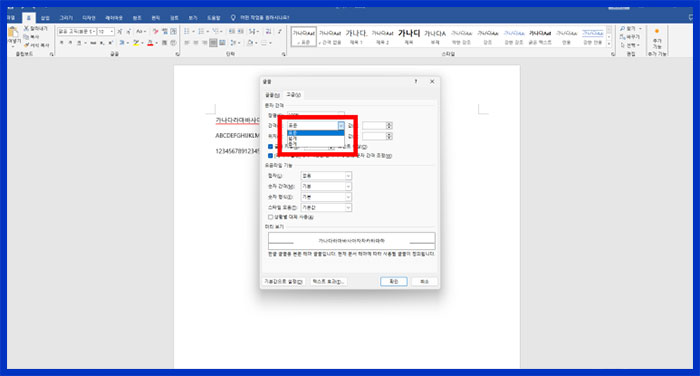The width and height of the screenshot is (700, 376).
Task: Click the spacing value spinner arrows
Action: pyautogui.click(x=389, y=126)
